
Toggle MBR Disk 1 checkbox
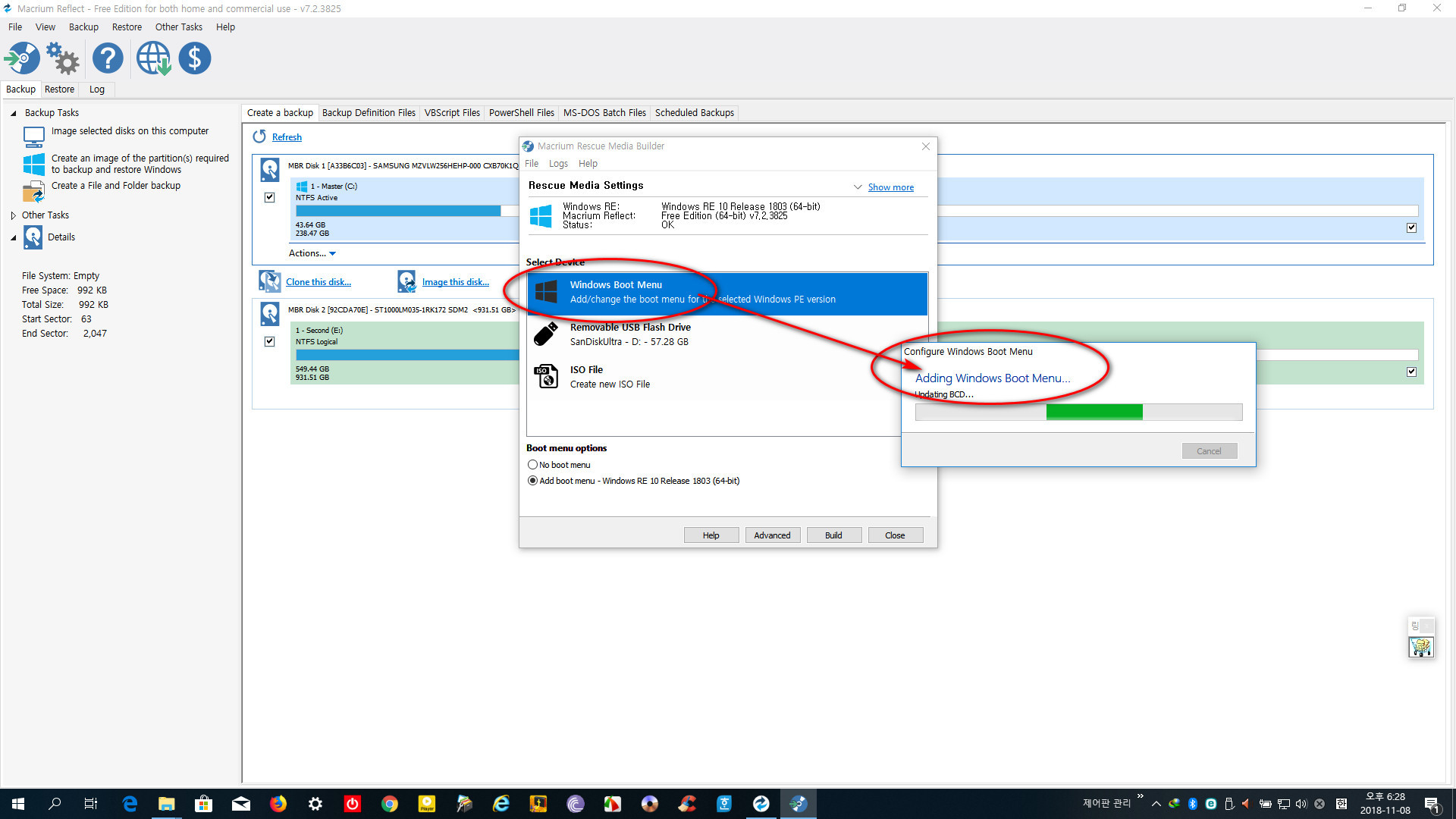point(269,197)
